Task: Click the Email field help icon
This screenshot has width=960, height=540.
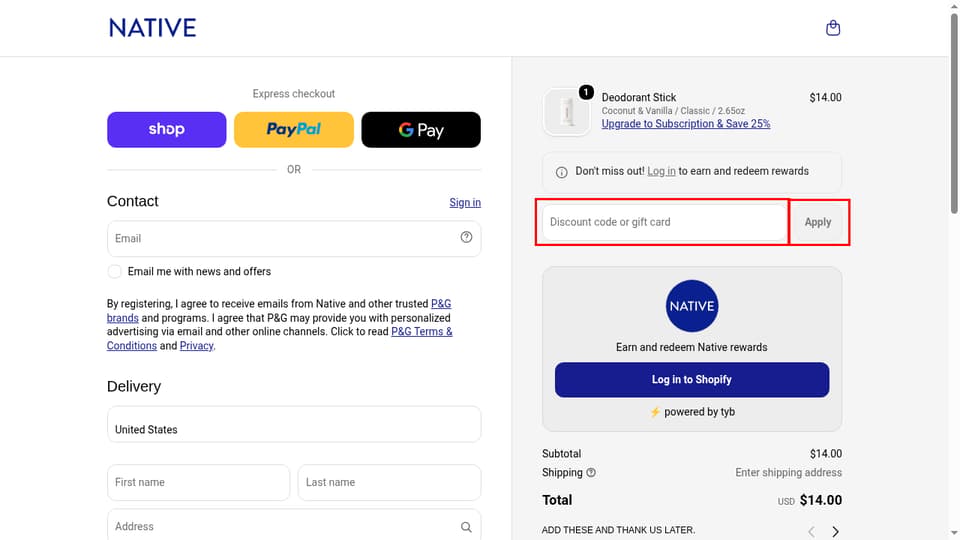Action: 466,238
